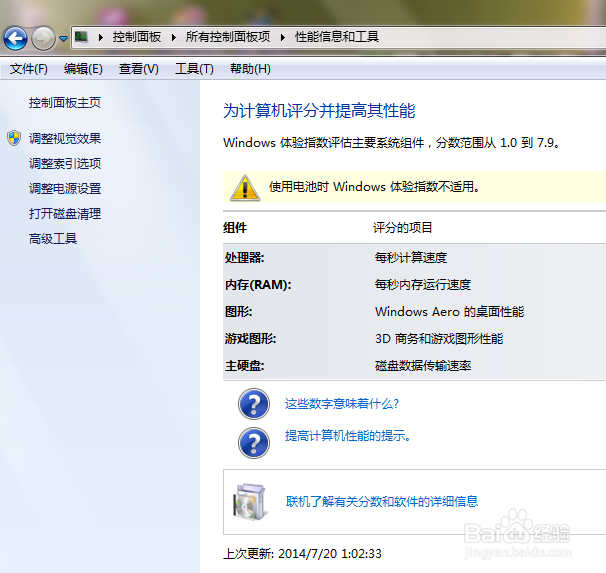Open the 编辑(E) menu

click(83, 69)
